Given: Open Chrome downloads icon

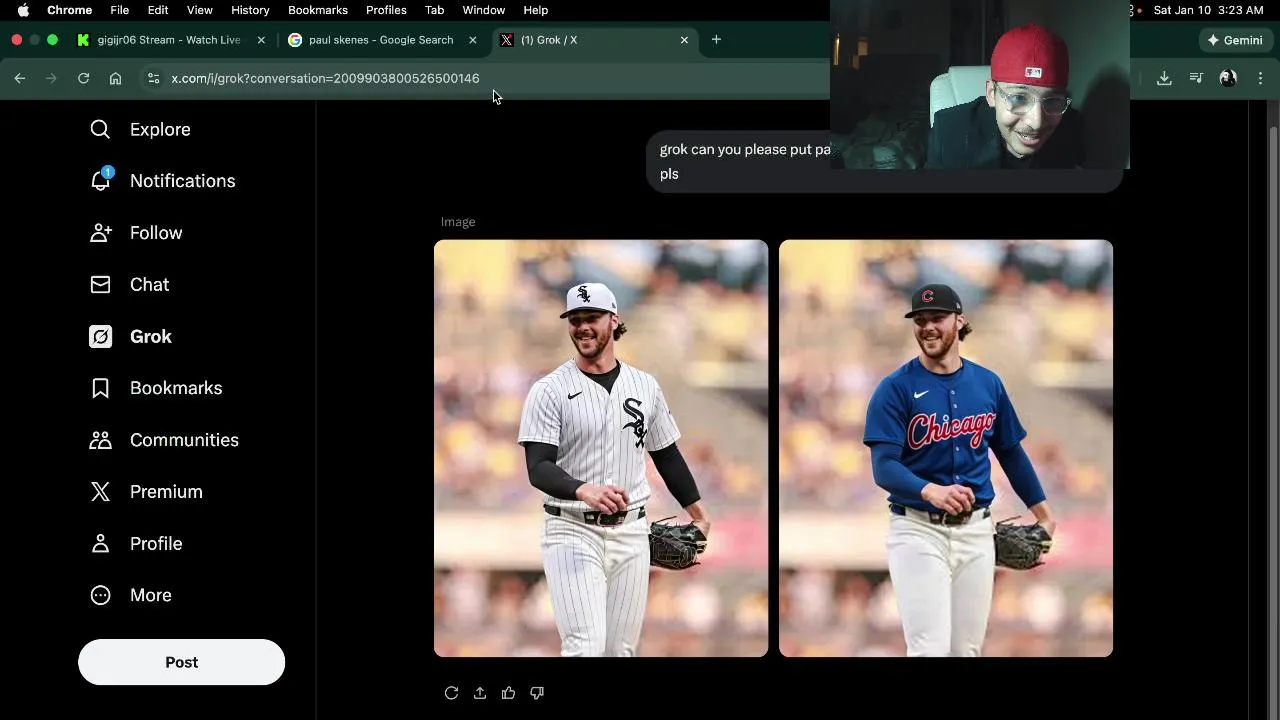Looking at the screenshot, I should click(1164, 78).
